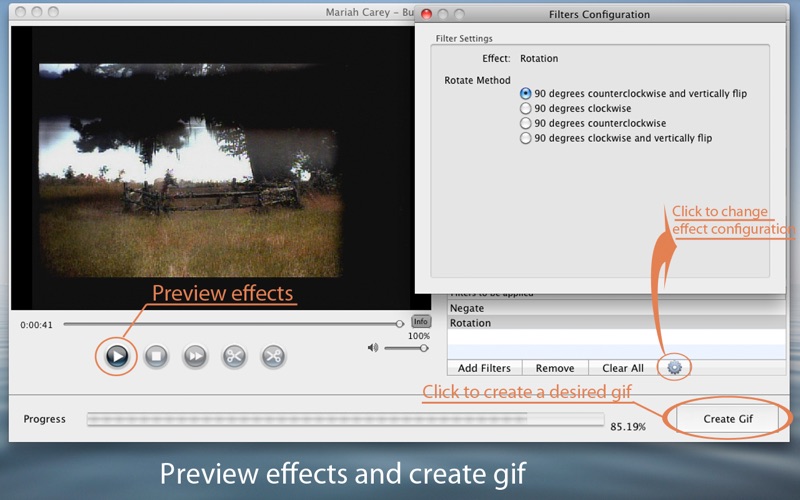The width and height of the screenshot is (800, 500).
Task: Select 90 degrees clockwise and vertically flip
Action: [x=526, y=139]
